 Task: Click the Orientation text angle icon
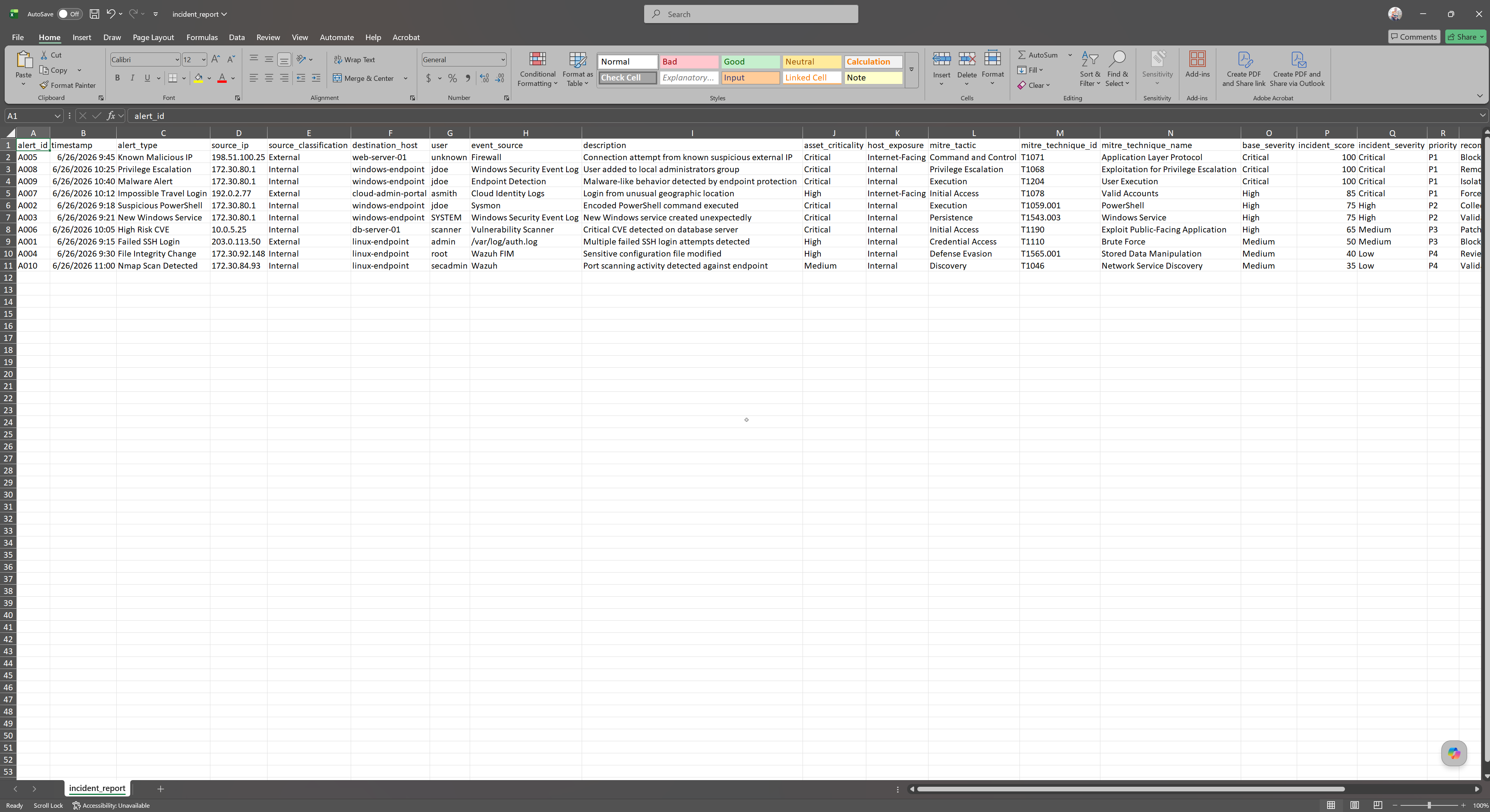[x=301, y=59]
